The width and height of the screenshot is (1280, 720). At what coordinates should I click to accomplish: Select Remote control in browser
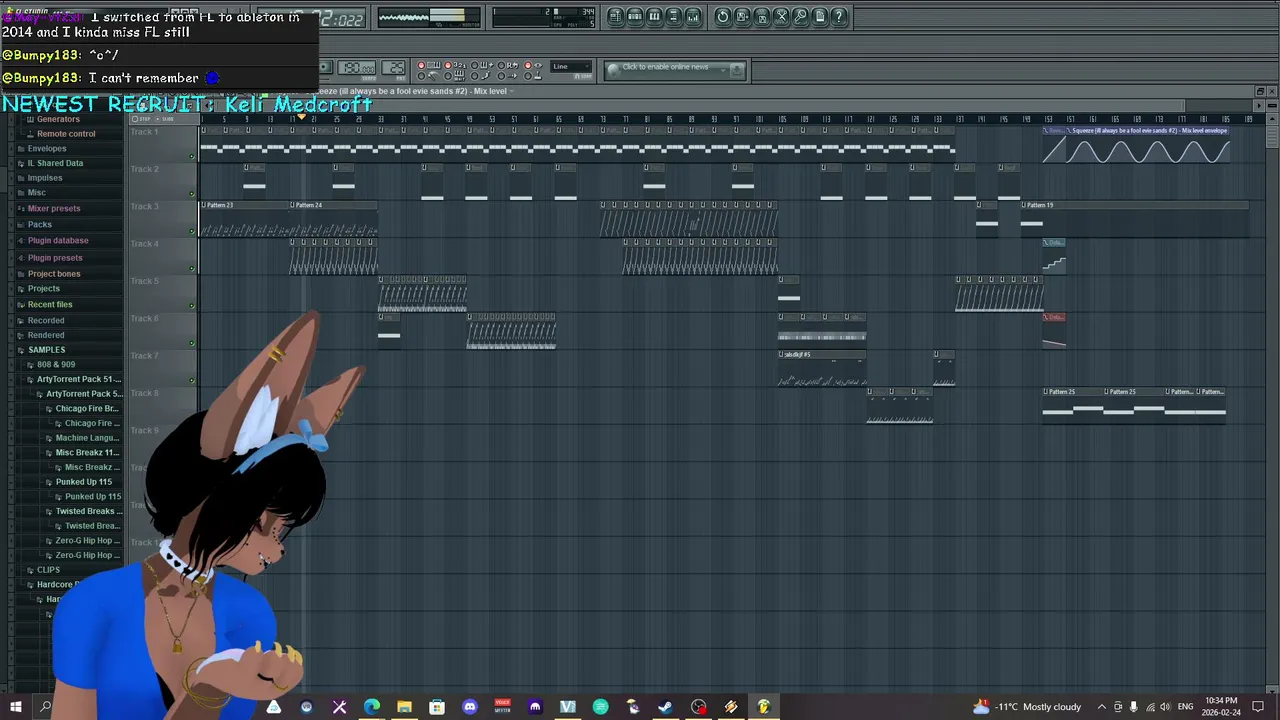tap(66, 134)
